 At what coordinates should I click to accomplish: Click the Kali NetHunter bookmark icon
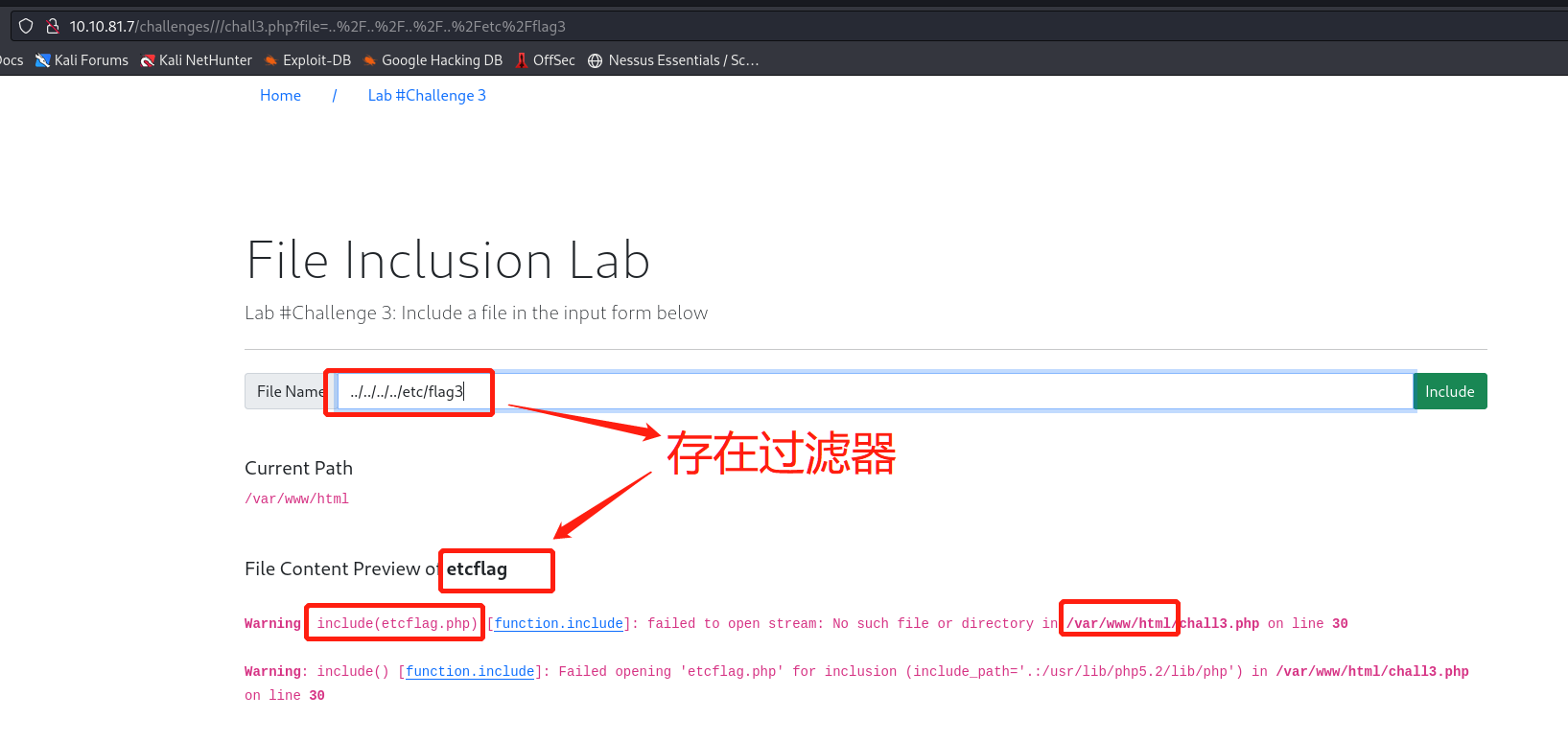(x=148, y=60)
